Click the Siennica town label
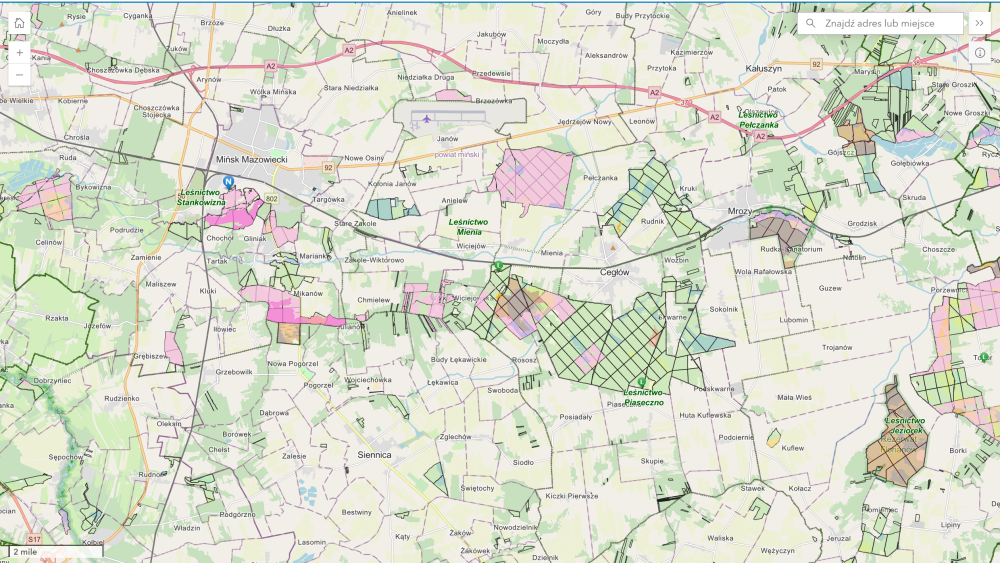 point(374,454)
